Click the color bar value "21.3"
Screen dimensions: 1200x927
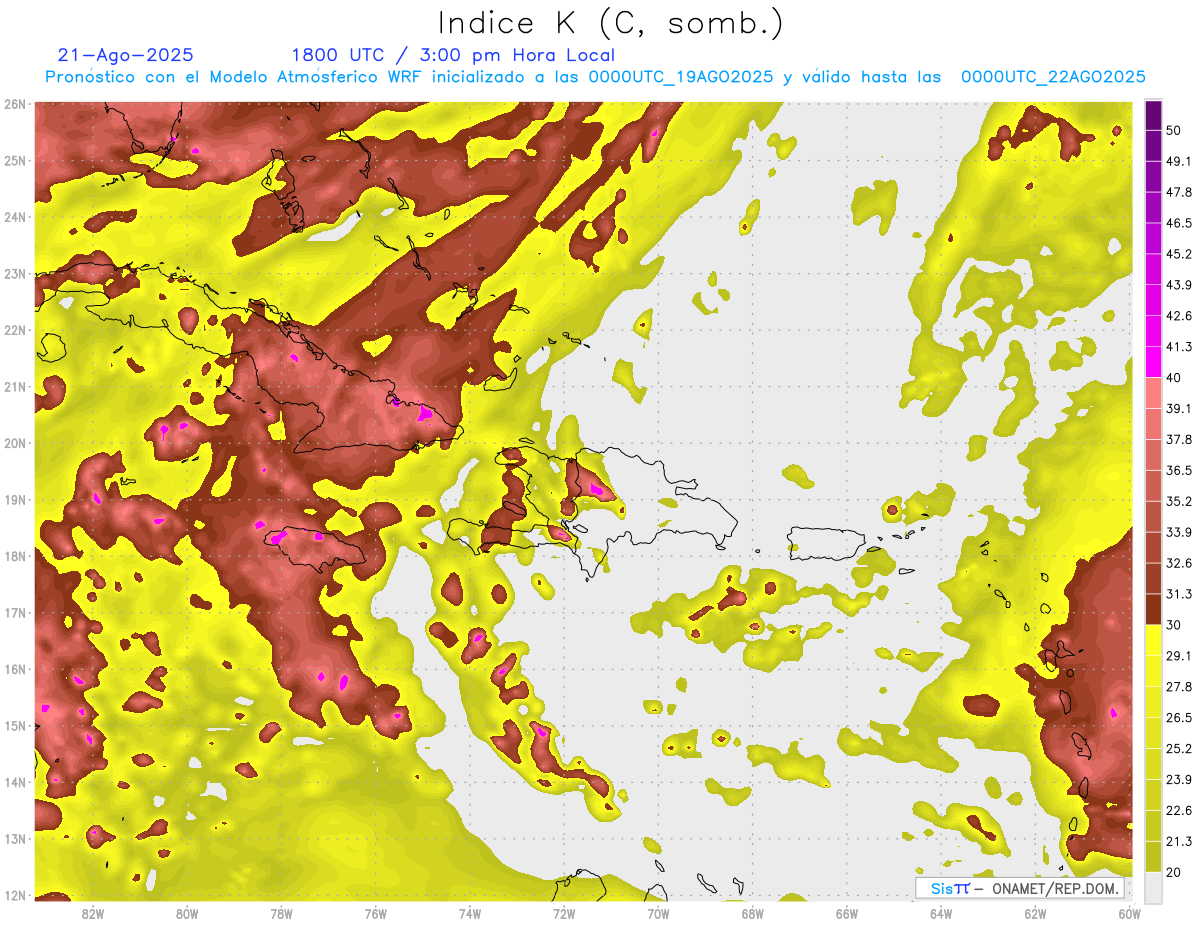pos(1179,842)
